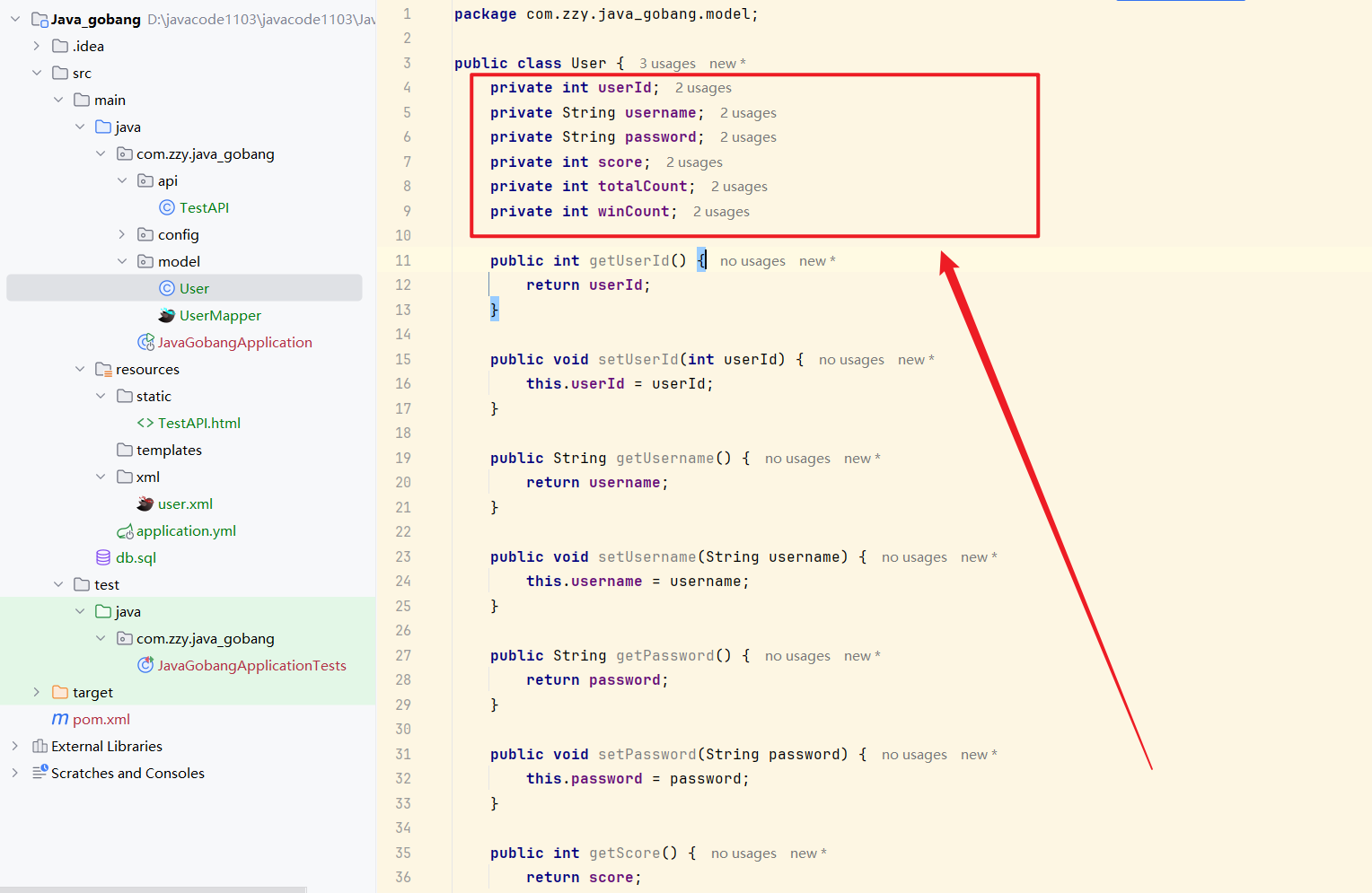Screen dimensions: 1372x893
Task: Click the User class icon
Action: [167, 288]
